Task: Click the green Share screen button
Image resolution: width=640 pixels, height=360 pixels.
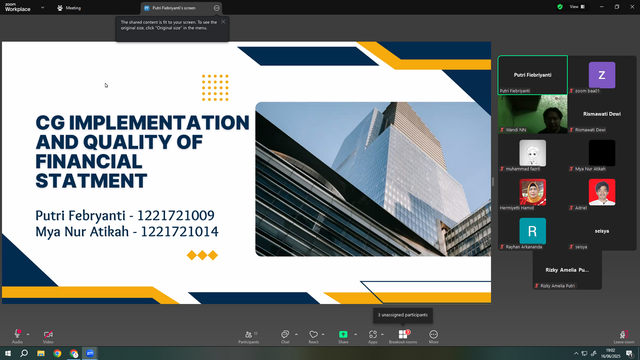Action: (x=343, y=336)
